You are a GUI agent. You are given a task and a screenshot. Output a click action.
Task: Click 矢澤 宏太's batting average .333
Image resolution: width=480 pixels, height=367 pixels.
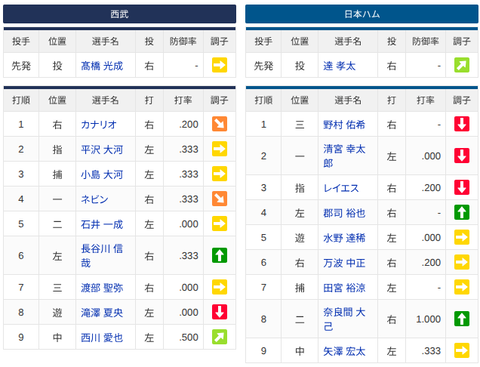click(x=431, y=351)
